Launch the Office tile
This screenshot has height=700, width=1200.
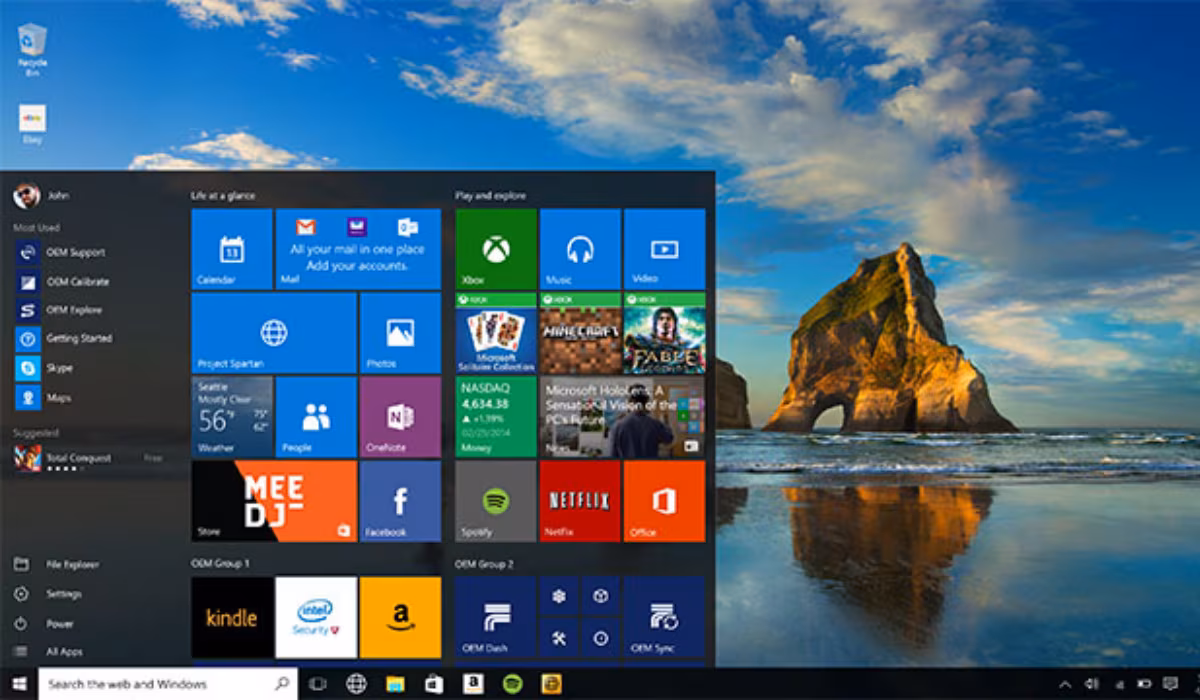pyautogui.click(x=664, y=501)
